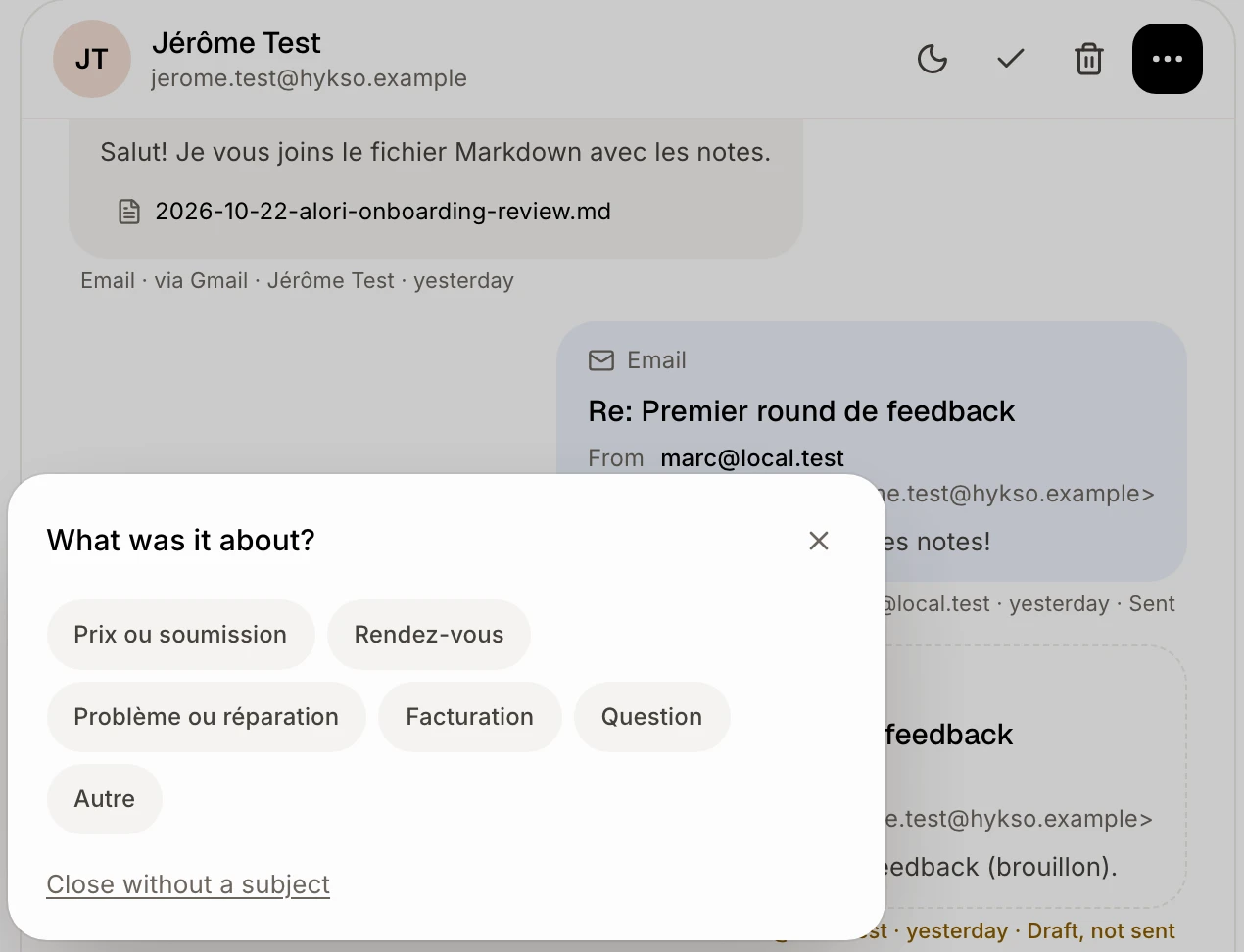Click the snooze moon icon
The image size is (1244, 952).
(932, 59)
